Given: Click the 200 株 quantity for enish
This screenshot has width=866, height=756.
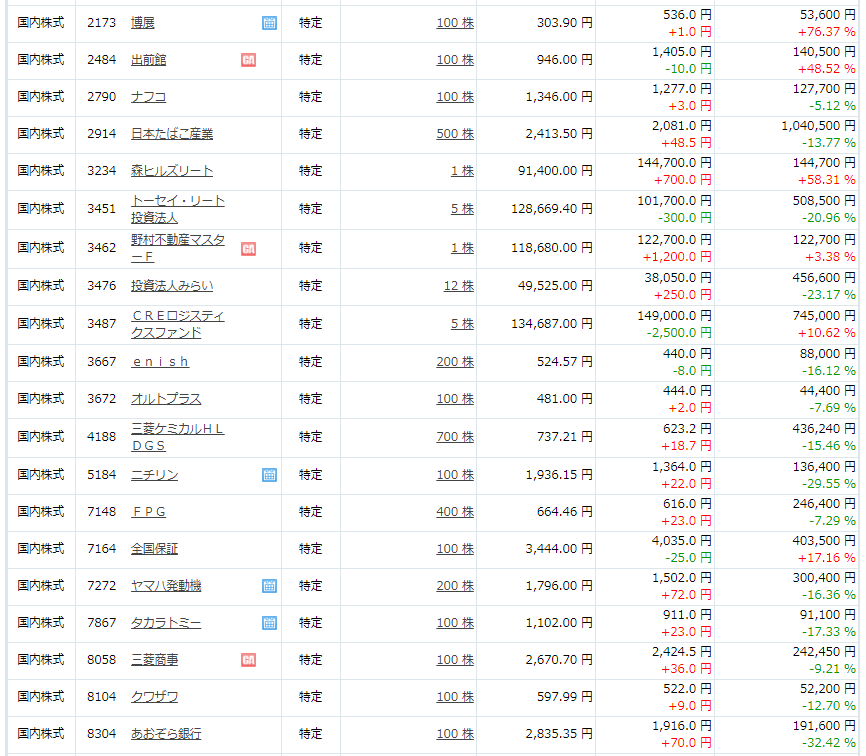Looking at the screenshot, I should pyautogui.click(x=455, y=362).
